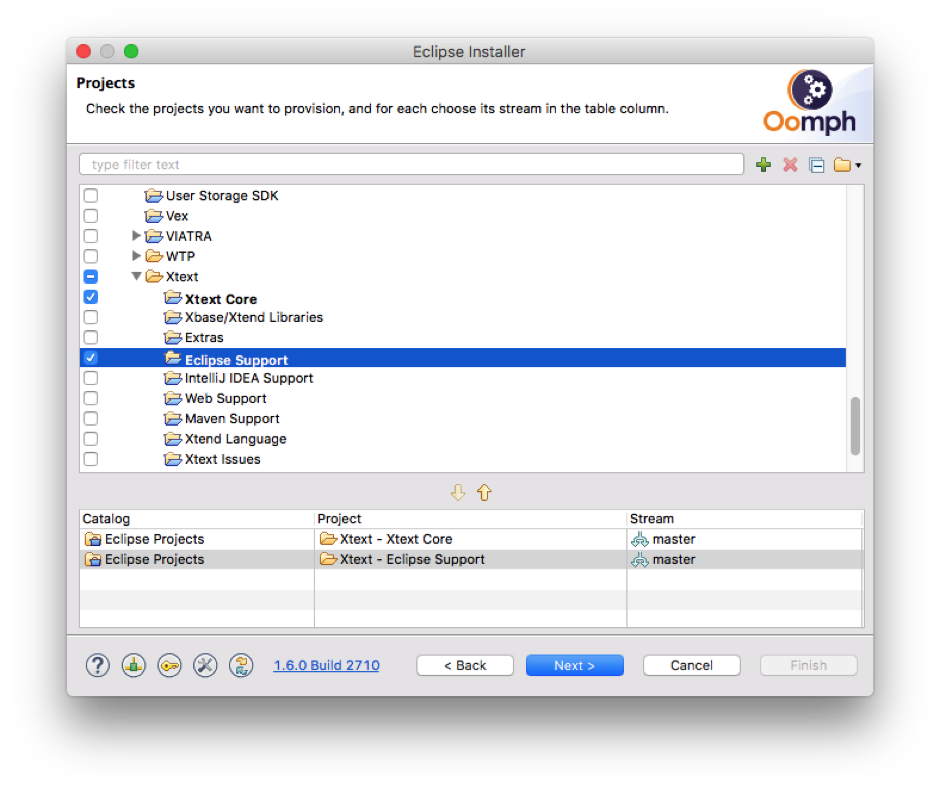Screen dimensions: 941x792
Task: Uncheck the Eclipse Support project
Action: tap(90, 357)
